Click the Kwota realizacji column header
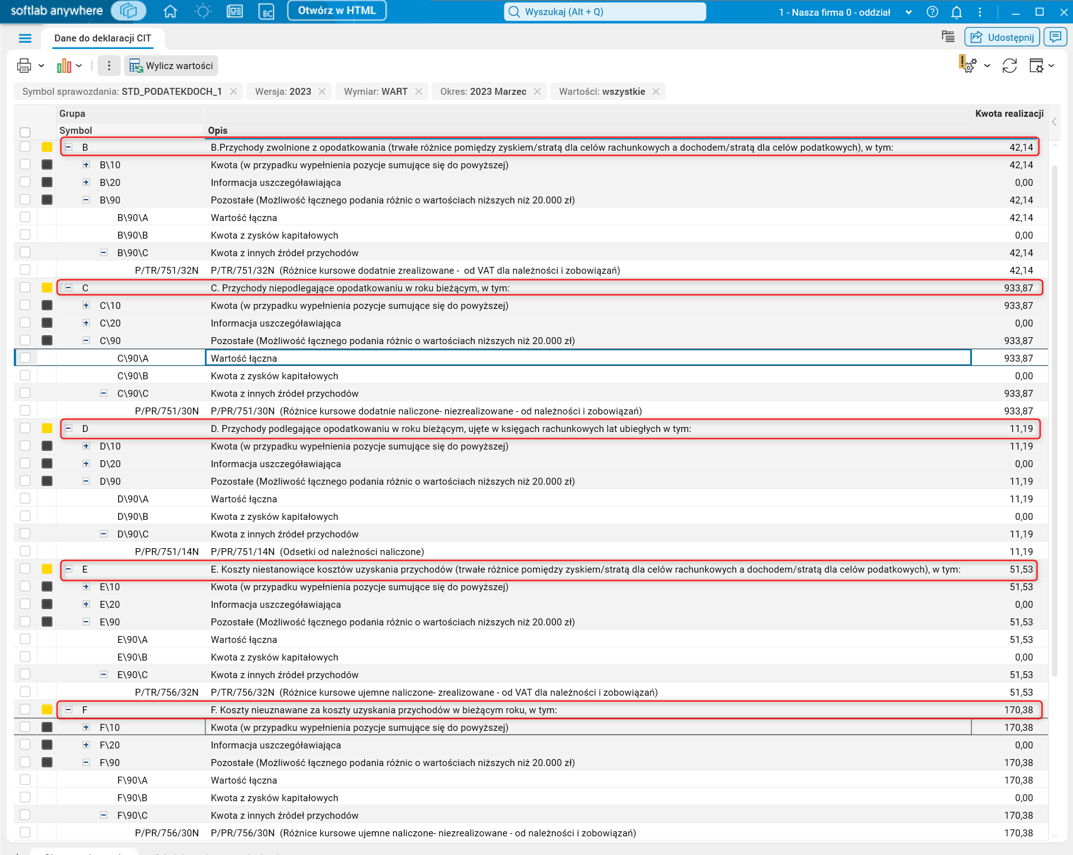The height and width of the screenshot is (855, 1073). pyautogui.click(x=1009, y=113)
